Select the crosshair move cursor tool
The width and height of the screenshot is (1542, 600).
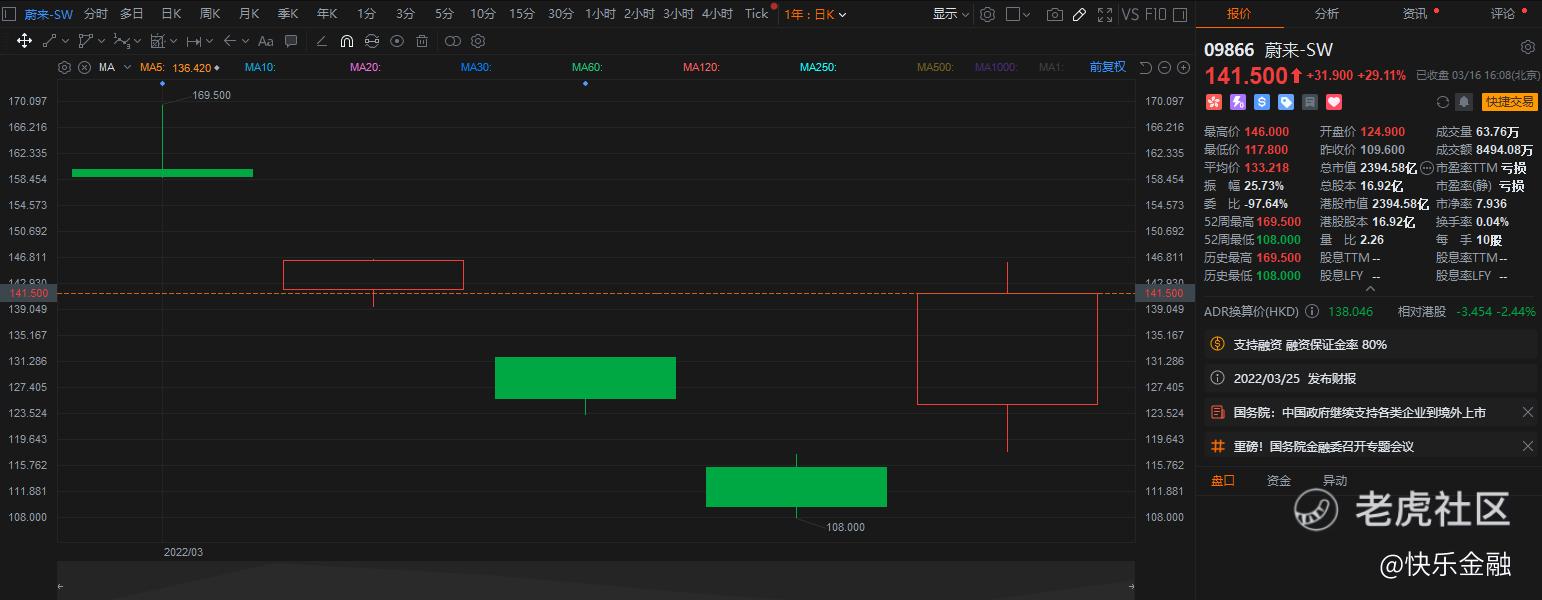point(25,41)
